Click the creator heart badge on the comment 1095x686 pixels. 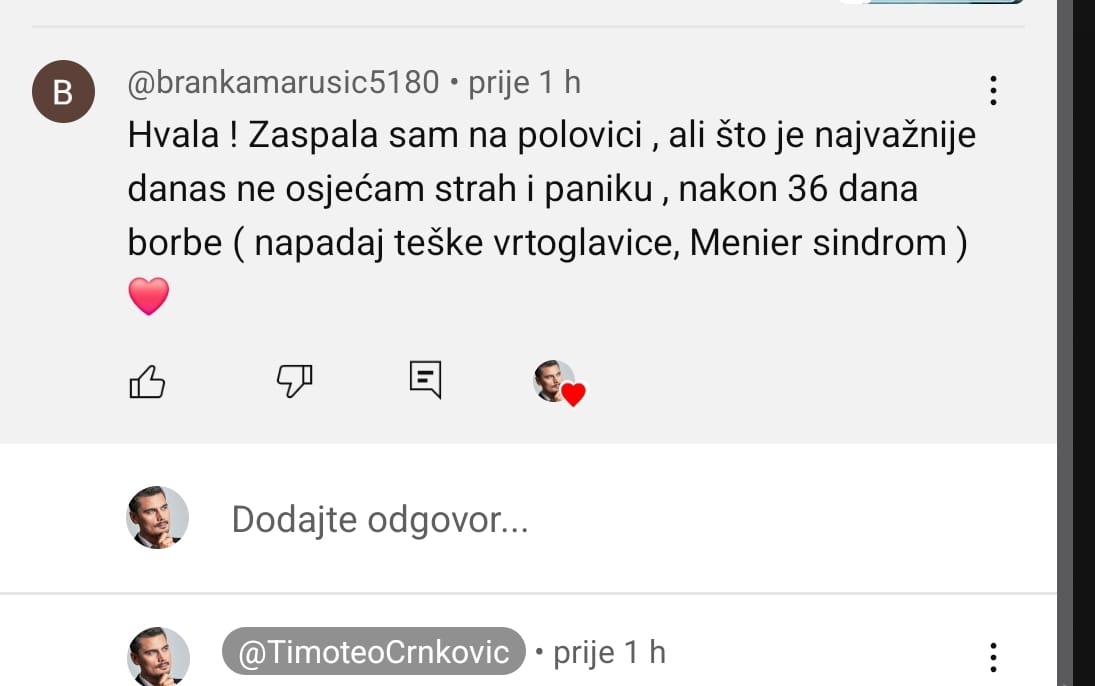(559, 385)
